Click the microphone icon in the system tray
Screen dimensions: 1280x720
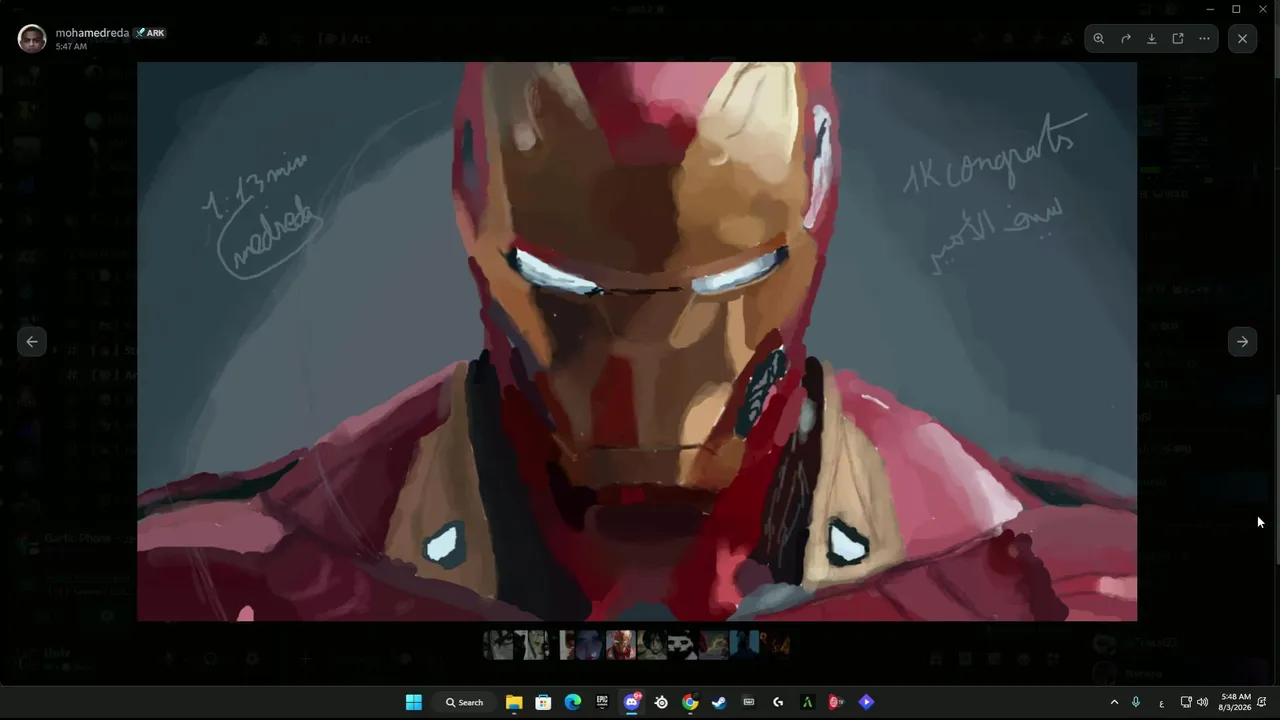coord(1136,702)
